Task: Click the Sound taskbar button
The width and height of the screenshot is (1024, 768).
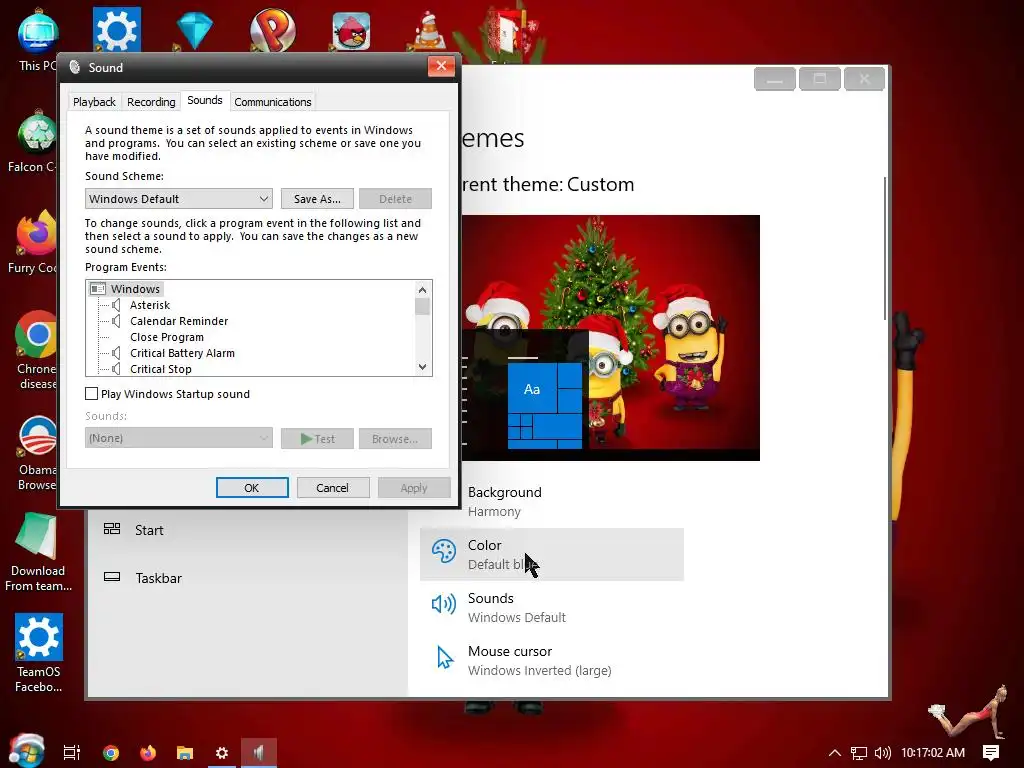Action: click(x=259, y=753)
